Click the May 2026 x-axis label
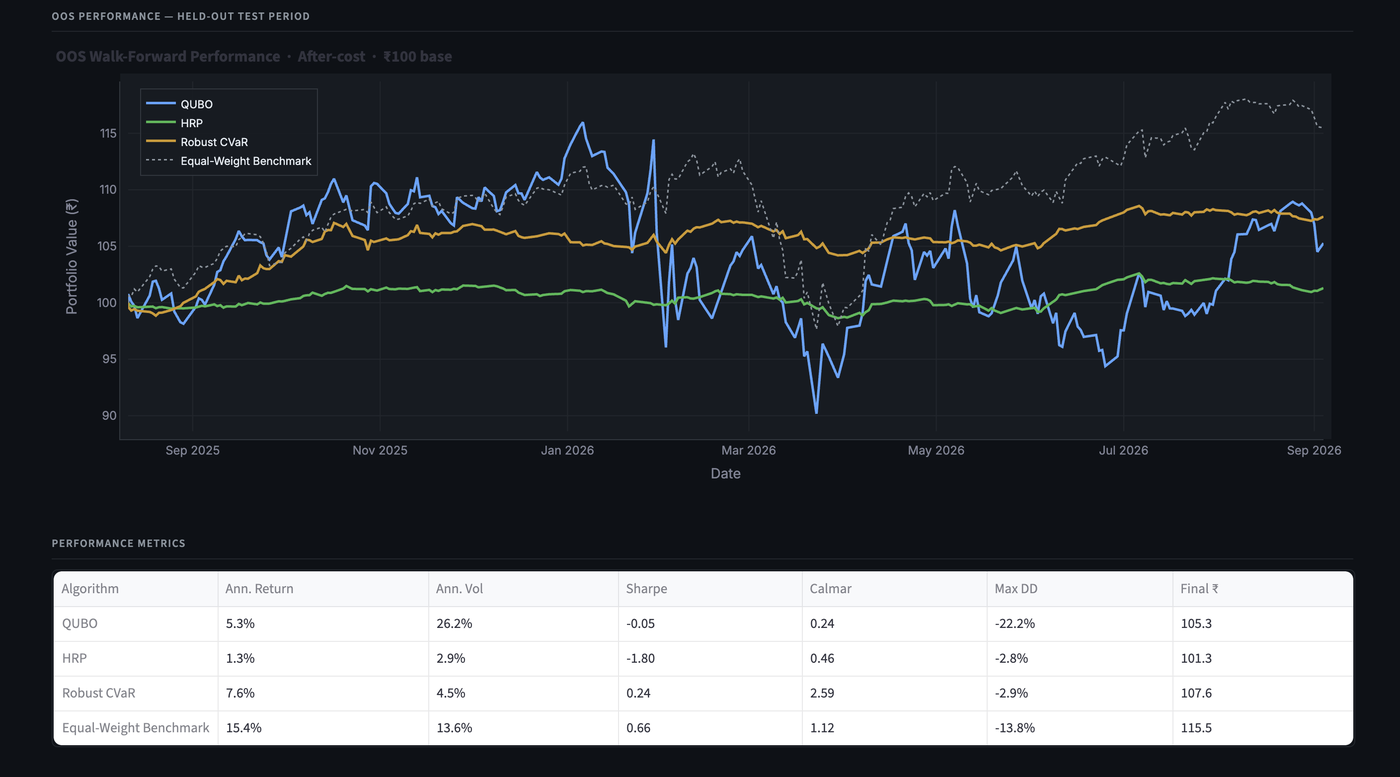Viewport: 1400px width, 777px height. point(936,450)
